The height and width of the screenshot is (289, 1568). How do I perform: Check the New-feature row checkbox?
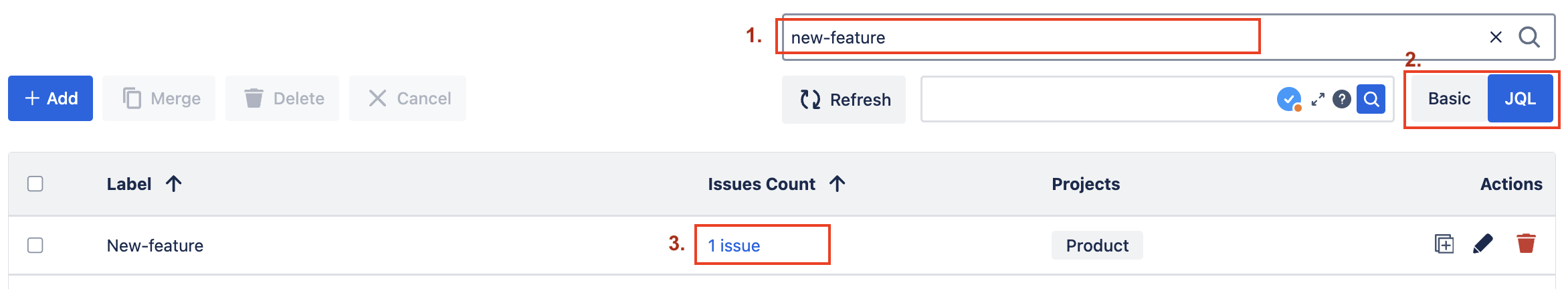coord(35,246)
